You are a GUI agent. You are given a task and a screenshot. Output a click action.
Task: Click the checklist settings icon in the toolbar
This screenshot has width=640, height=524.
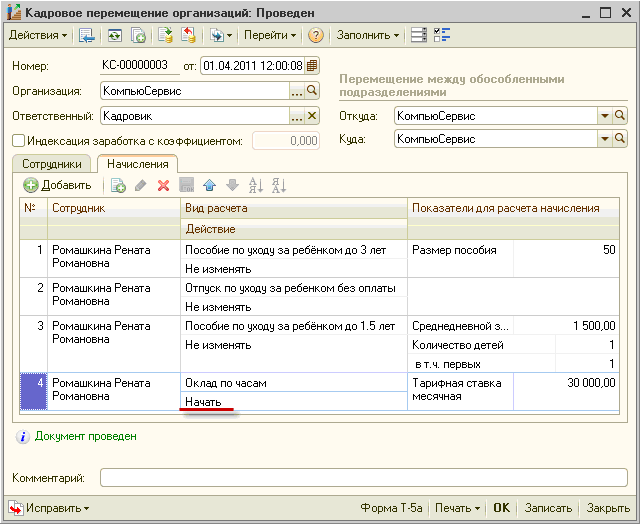(x=442, y=36)
